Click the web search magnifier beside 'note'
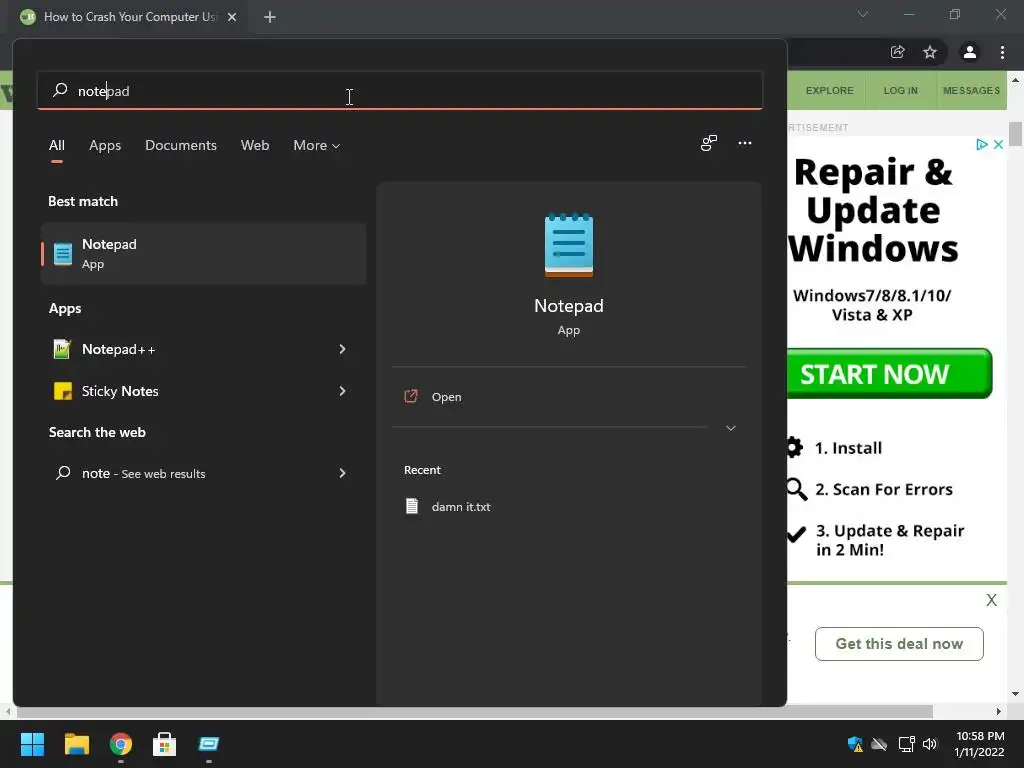Screen dimensions: 1024x768 point(63,473)
